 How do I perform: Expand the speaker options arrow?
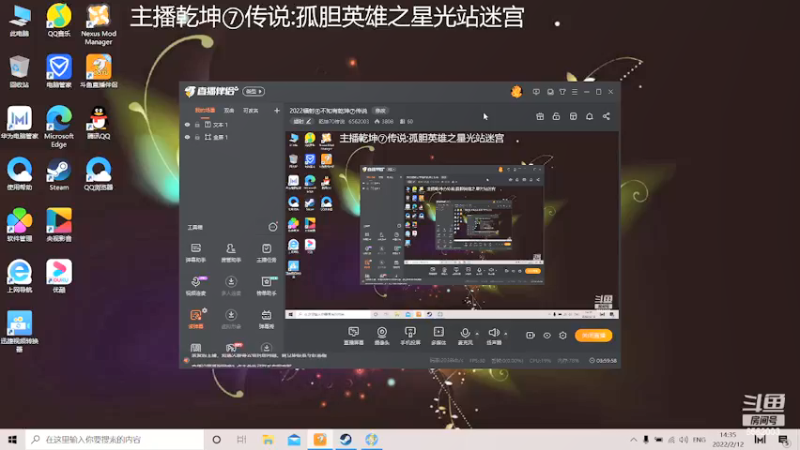pyautogui.click(x=506, y=334)
